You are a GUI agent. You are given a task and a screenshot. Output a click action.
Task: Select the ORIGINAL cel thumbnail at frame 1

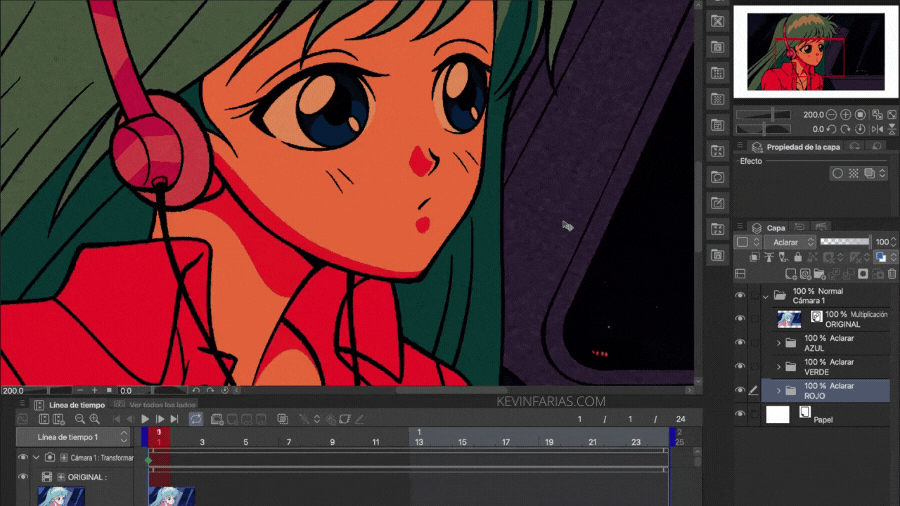click(x=171, y=496)
